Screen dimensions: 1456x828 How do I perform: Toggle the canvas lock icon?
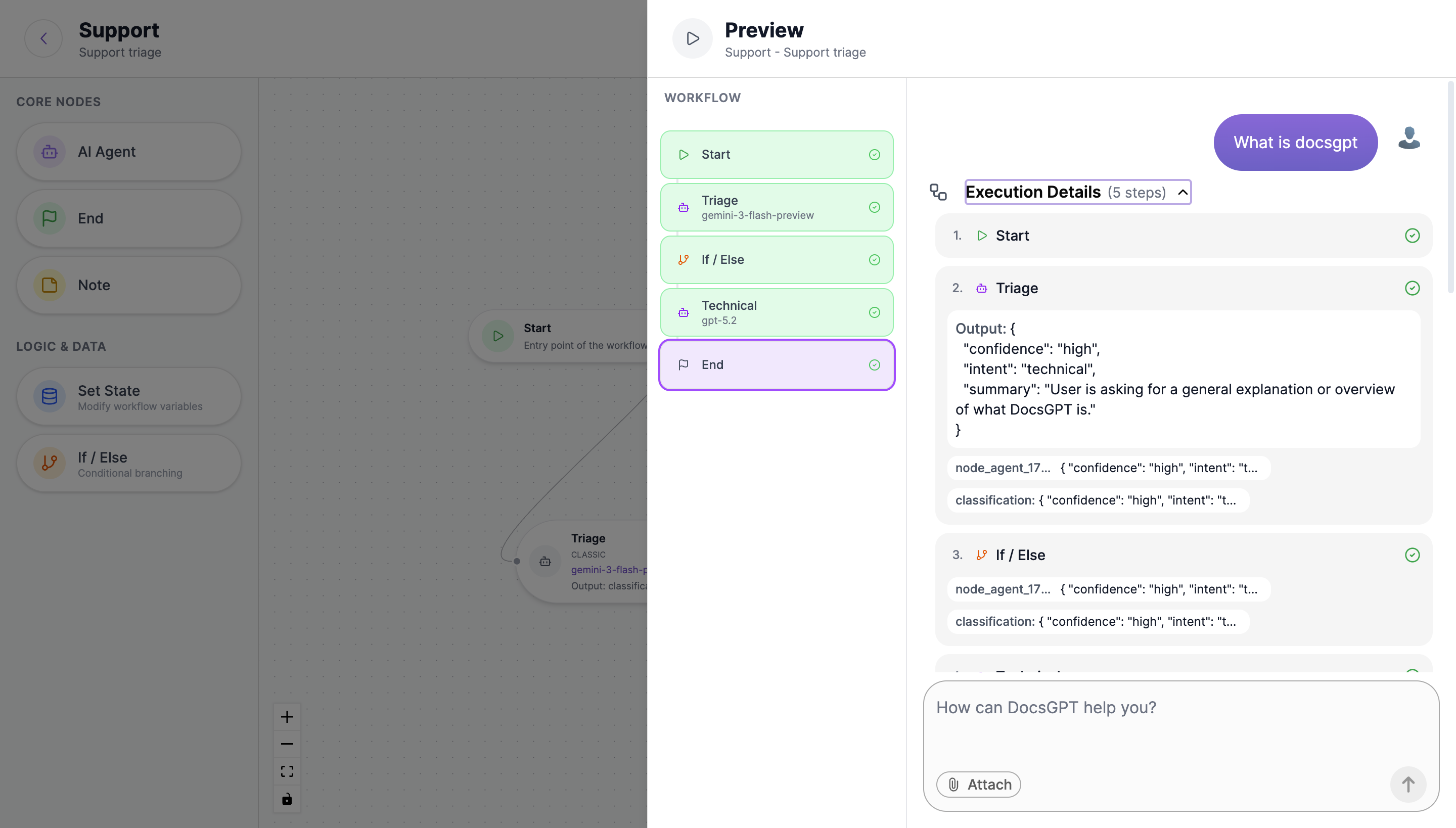click(x=287, y=799)
